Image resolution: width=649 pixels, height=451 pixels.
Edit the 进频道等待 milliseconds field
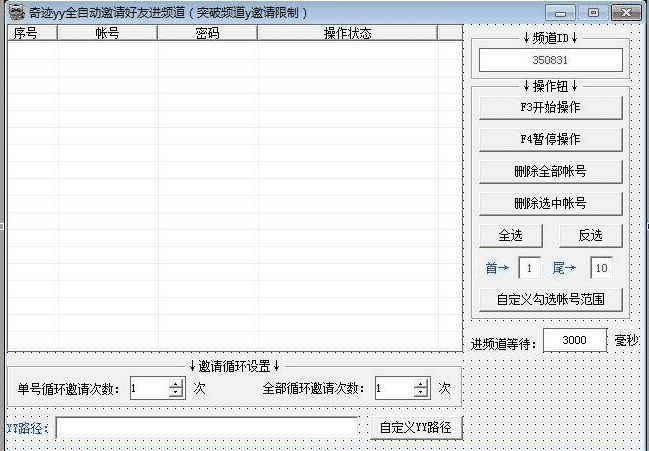tap(574, 340)
